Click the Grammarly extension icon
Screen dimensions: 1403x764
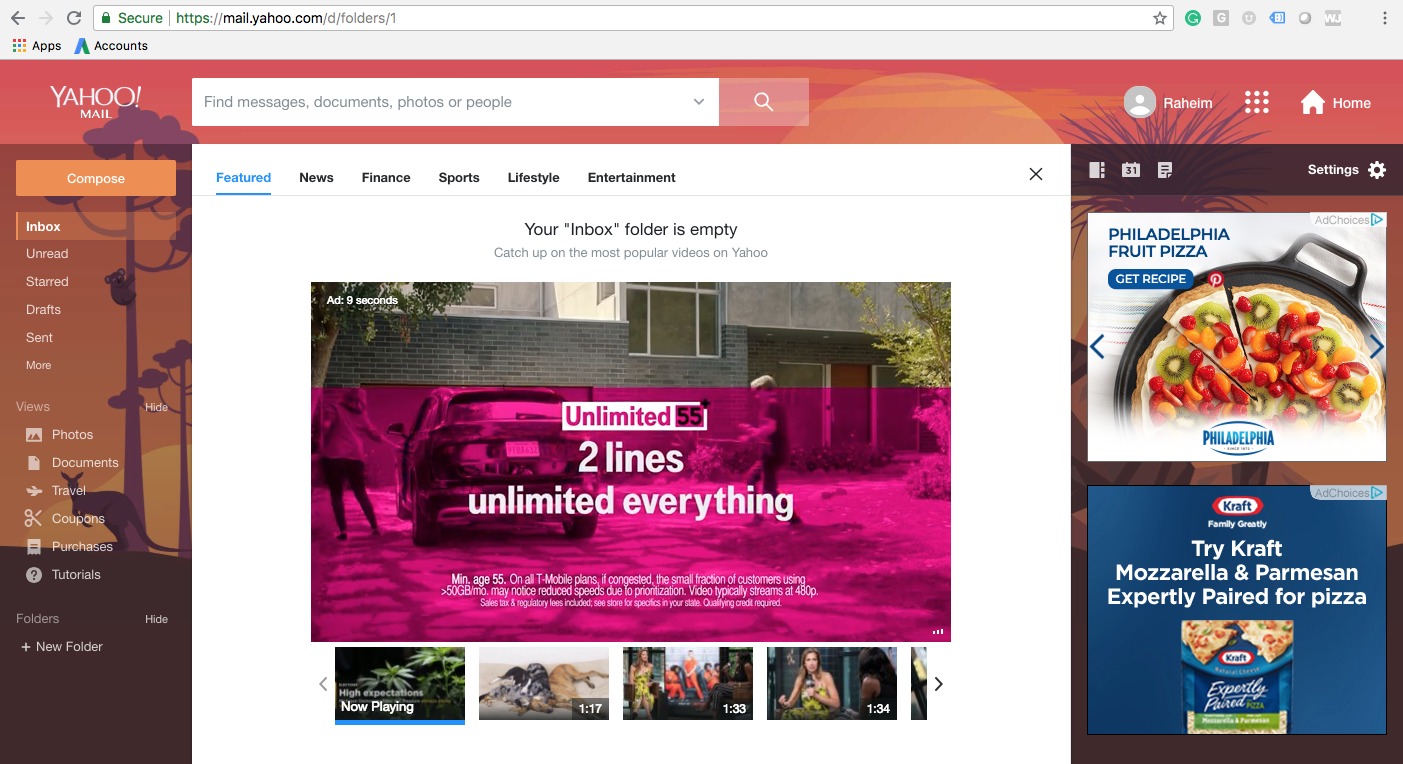click(x=1193, y=18)
